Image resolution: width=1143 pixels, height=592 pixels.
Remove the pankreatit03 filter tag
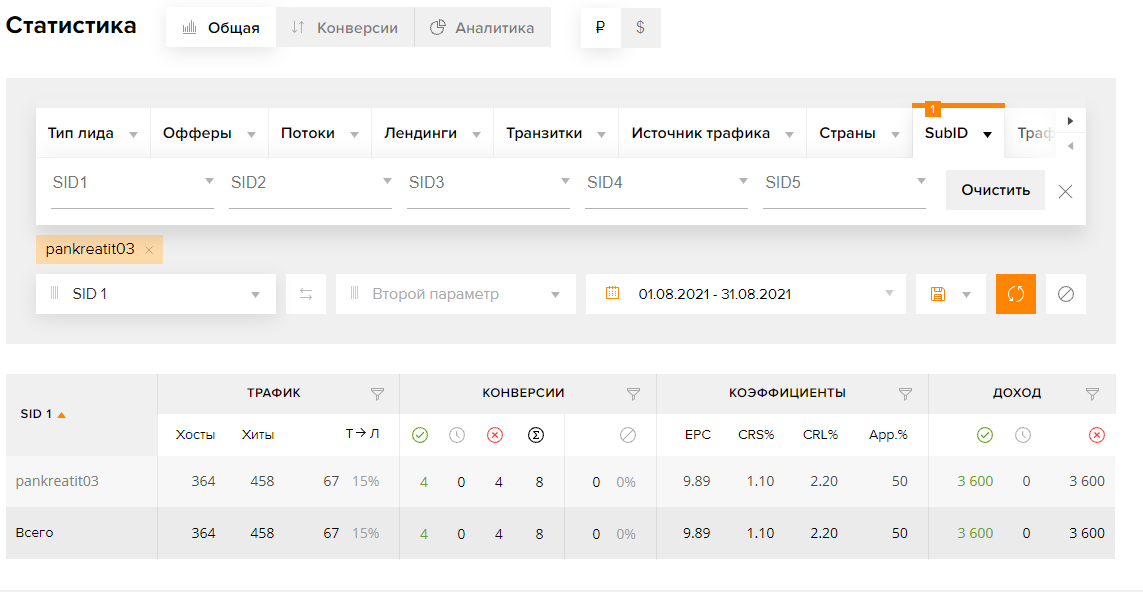[x=149, y=250]
